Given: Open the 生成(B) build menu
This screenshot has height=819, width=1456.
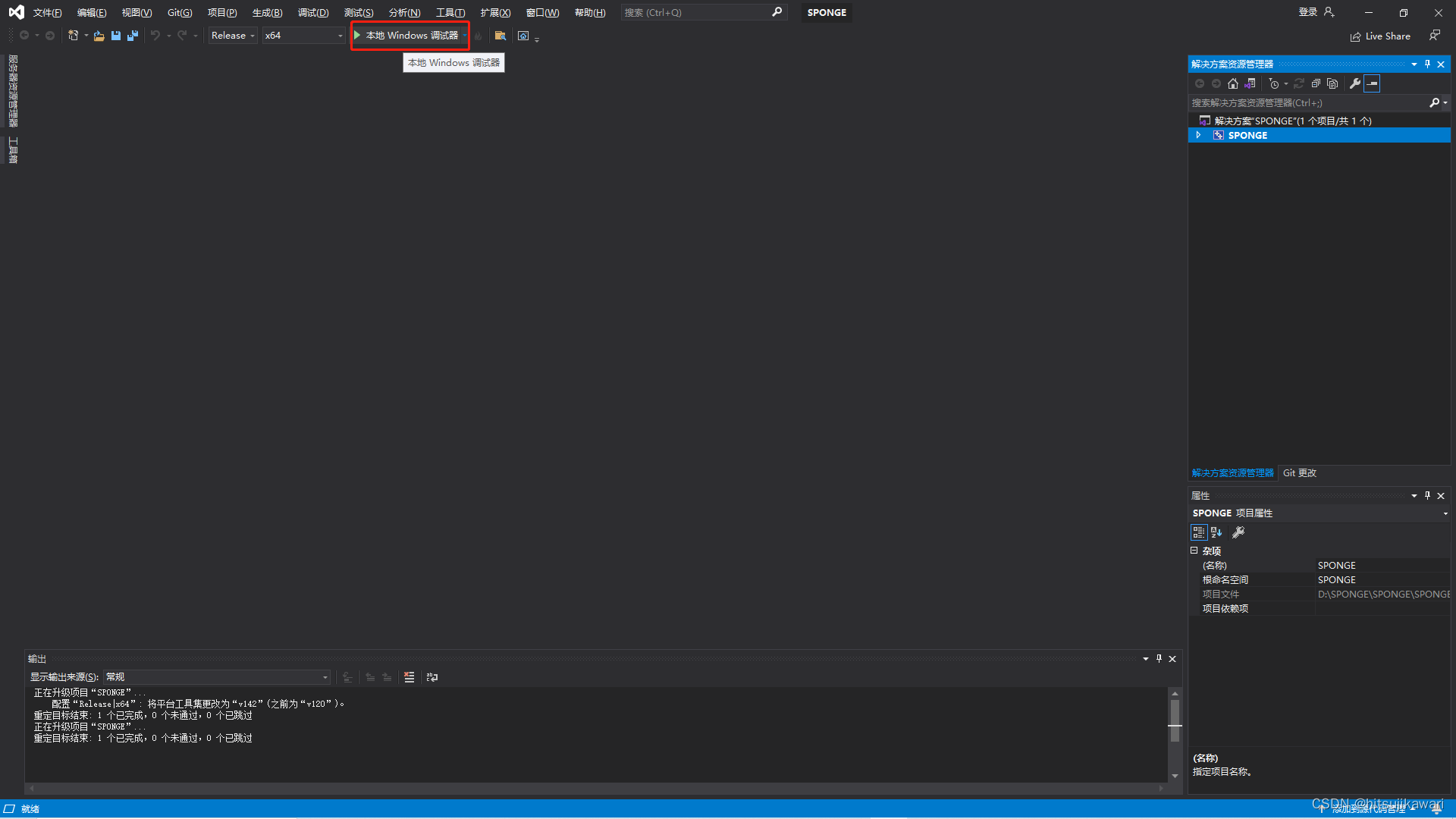Looking at the screenshot, I should [267, 13].
